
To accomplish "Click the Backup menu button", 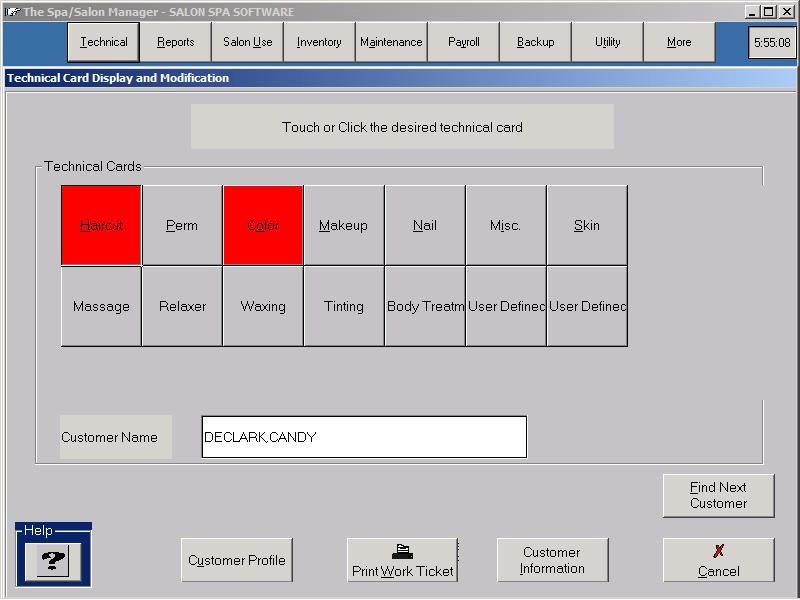I will [535, 43].
